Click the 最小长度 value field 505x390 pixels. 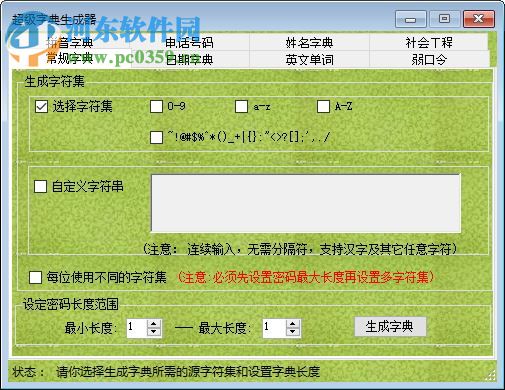pos(137,328)
